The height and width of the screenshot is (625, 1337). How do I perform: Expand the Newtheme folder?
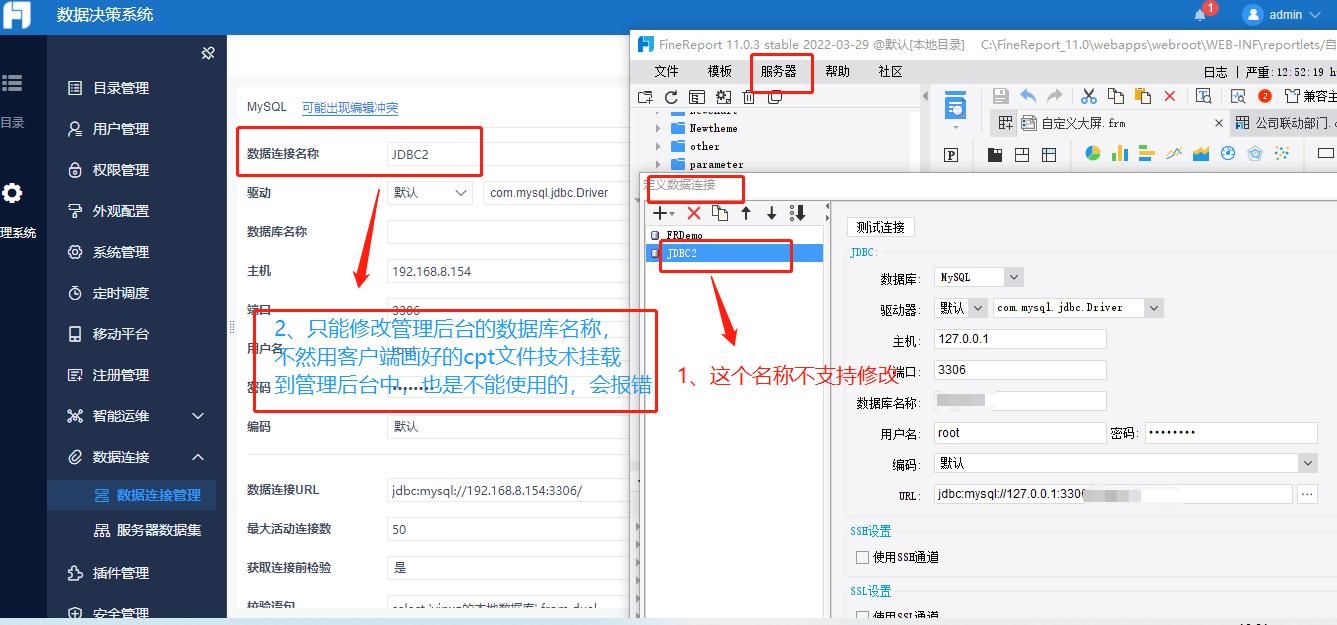coord(658,129)
